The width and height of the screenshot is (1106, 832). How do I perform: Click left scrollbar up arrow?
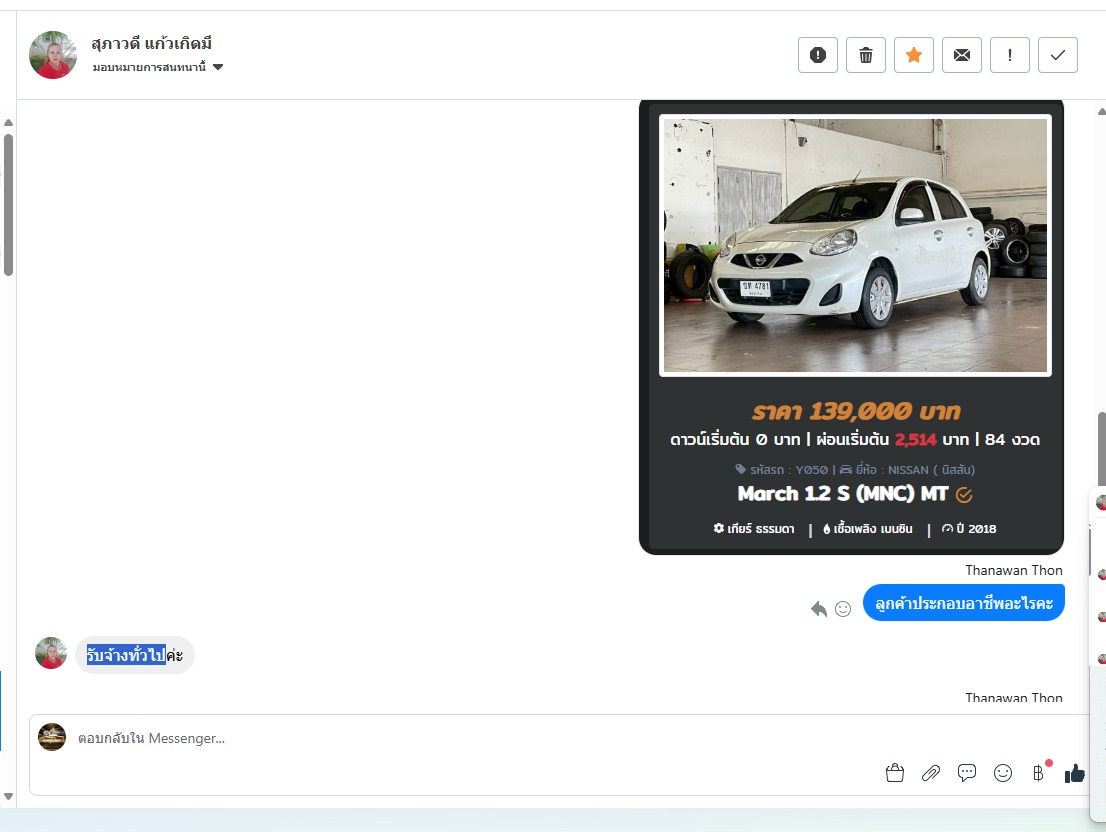pos(8,123)
